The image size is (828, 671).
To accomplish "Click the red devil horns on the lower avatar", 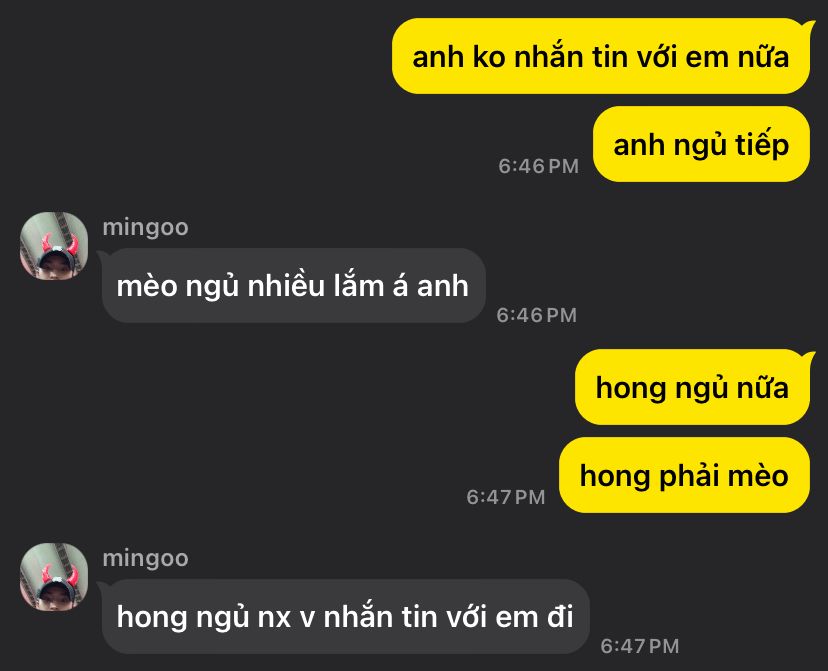I will point(59,575).
